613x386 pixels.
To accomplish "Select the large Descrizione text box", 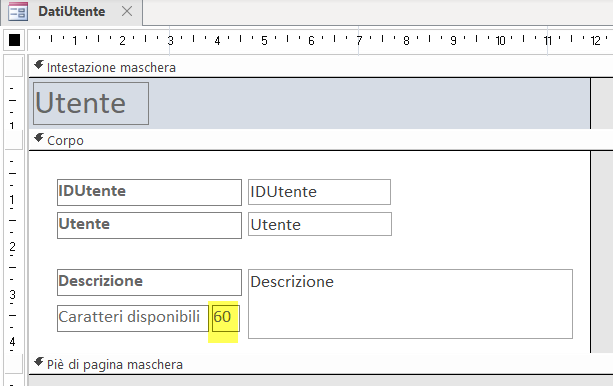I will coord(410,304).
